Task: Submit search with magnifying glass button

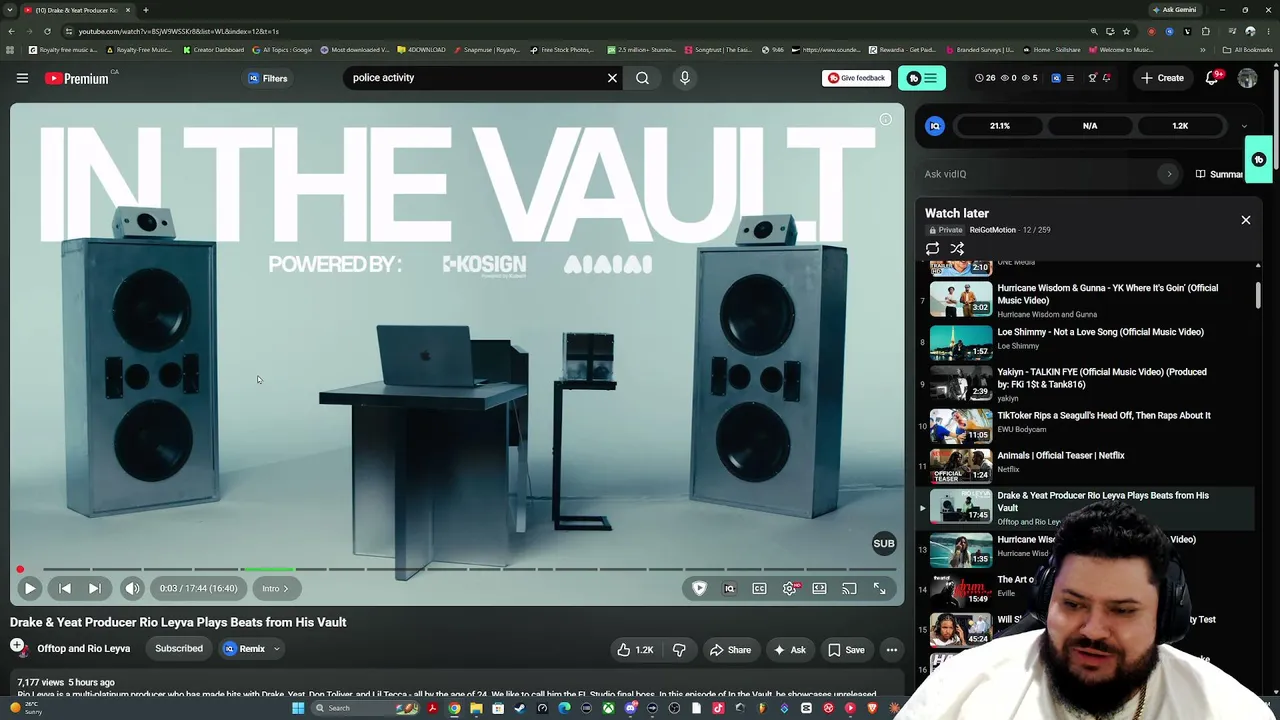Action: 642,78
